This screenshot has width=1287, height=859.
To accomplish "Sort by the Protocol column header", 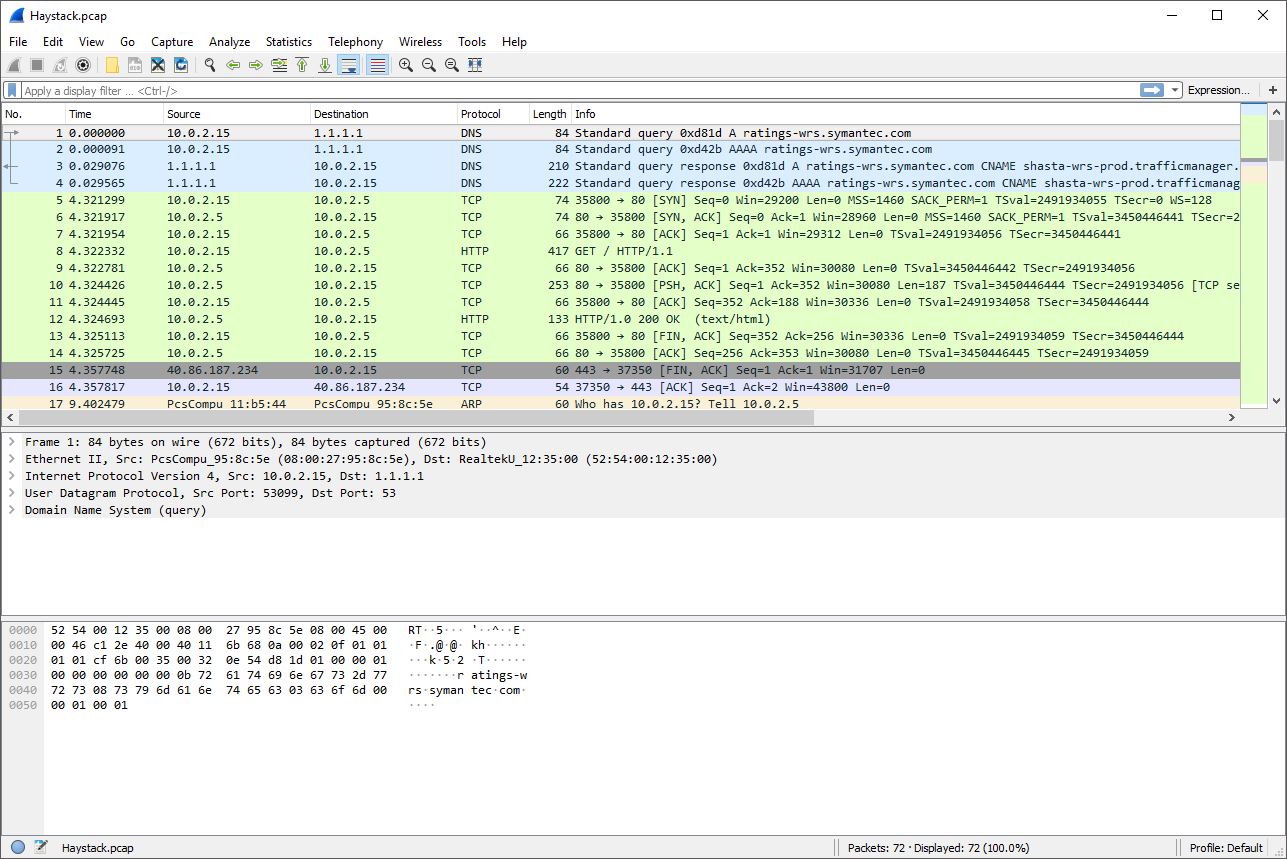I will tap(493, 114).
